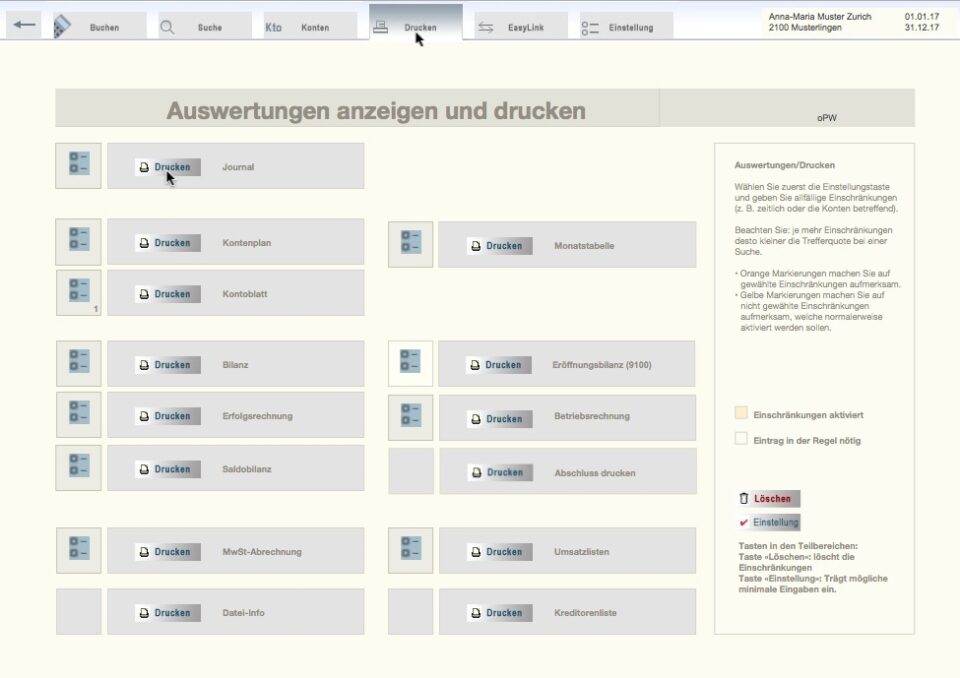This screenshot has width=960, height=678.
Task: Click the Journal label
Action: point(238,167)
